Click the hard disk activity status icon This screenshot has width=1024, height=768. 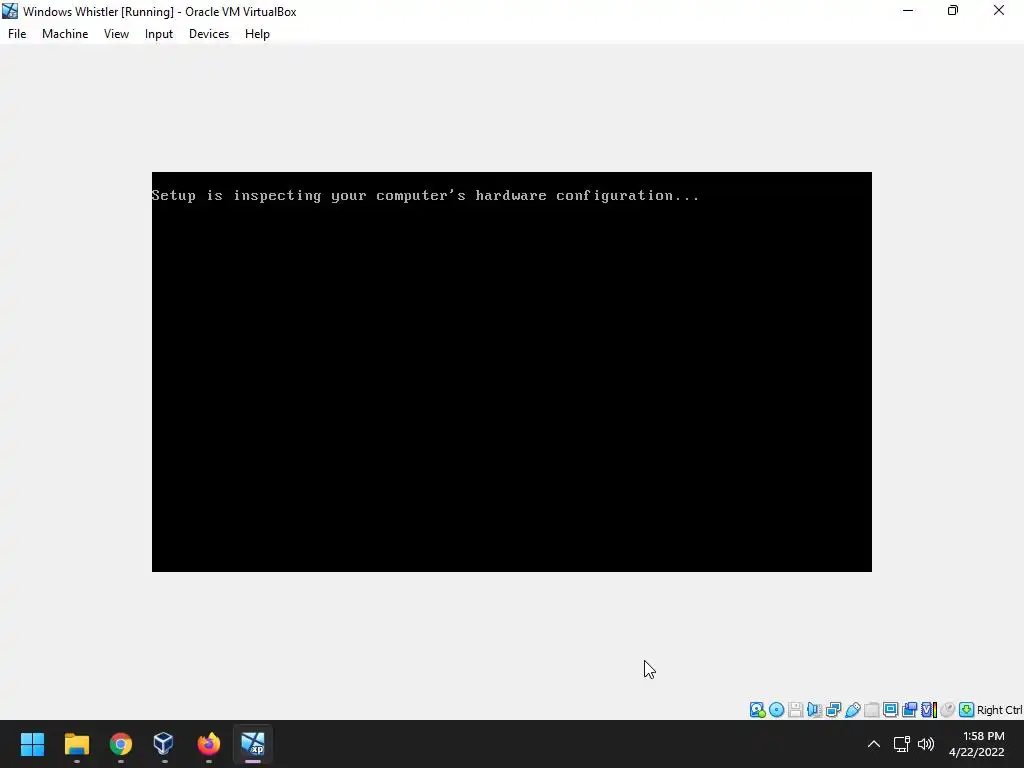tap(758, 710)
